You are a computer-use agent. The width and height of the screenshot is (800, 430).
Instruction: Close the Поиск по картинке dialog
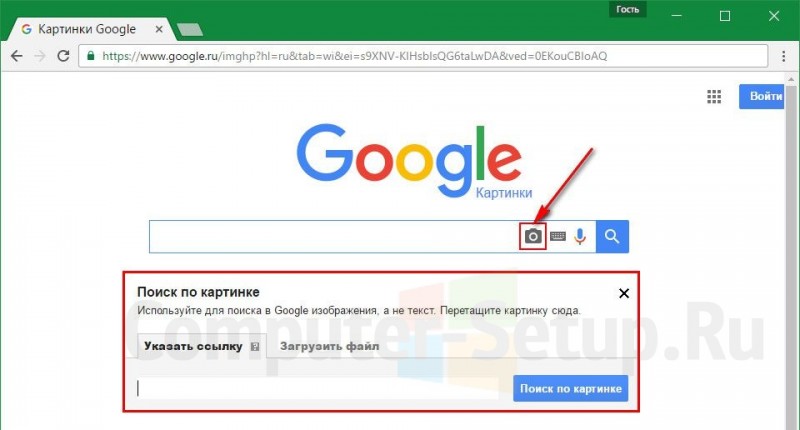623,293
